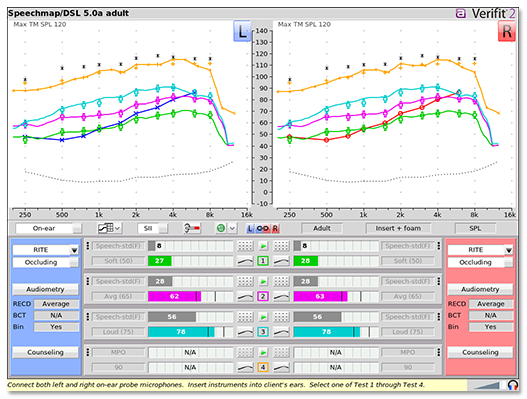Image resolution: width=527 pixels, height=399 pixels.
Task: Click right dotted-grid icon in Test 2 row
Action: pyautogui.click(x=281, y=281)
